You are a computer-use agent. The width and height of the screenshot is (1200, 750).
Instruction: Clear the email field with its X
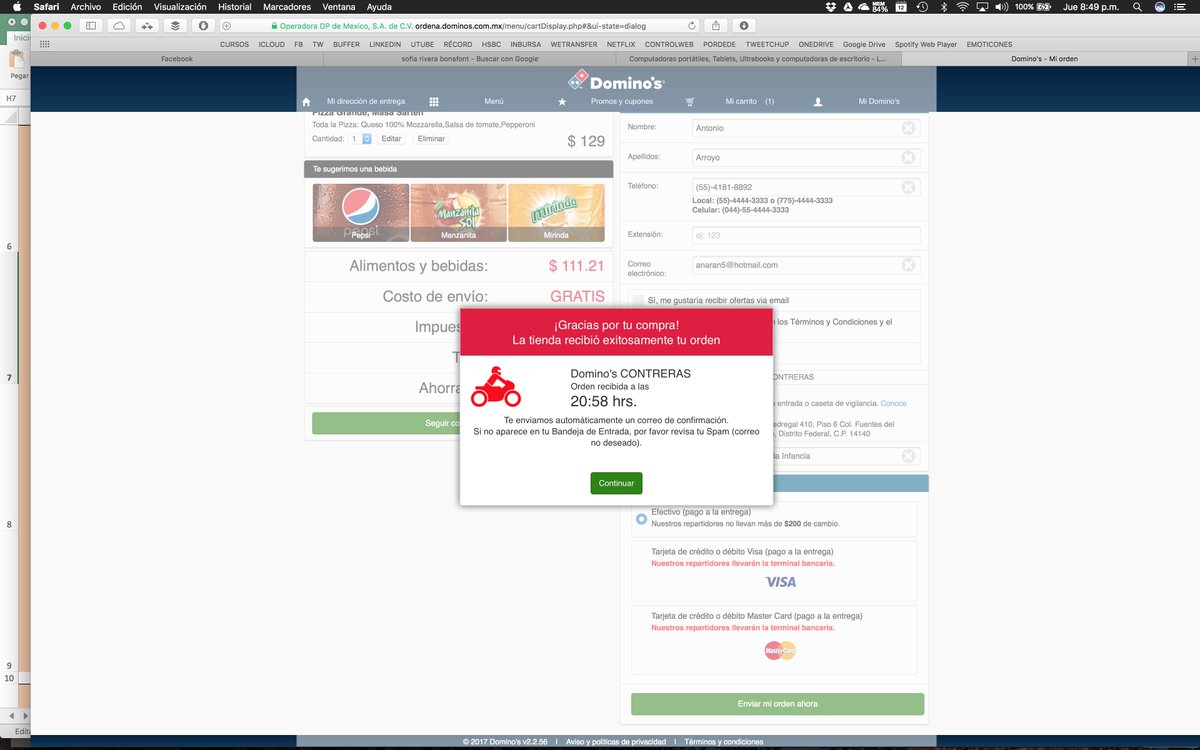pyautogui.click(x=908, y=265)
